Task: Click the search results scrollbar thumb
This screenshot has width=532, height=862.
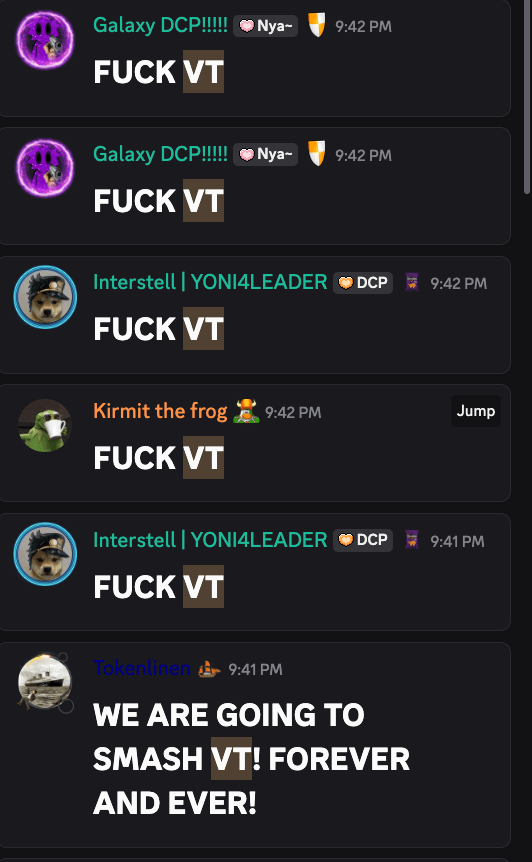Action: [x=527, y=96]
